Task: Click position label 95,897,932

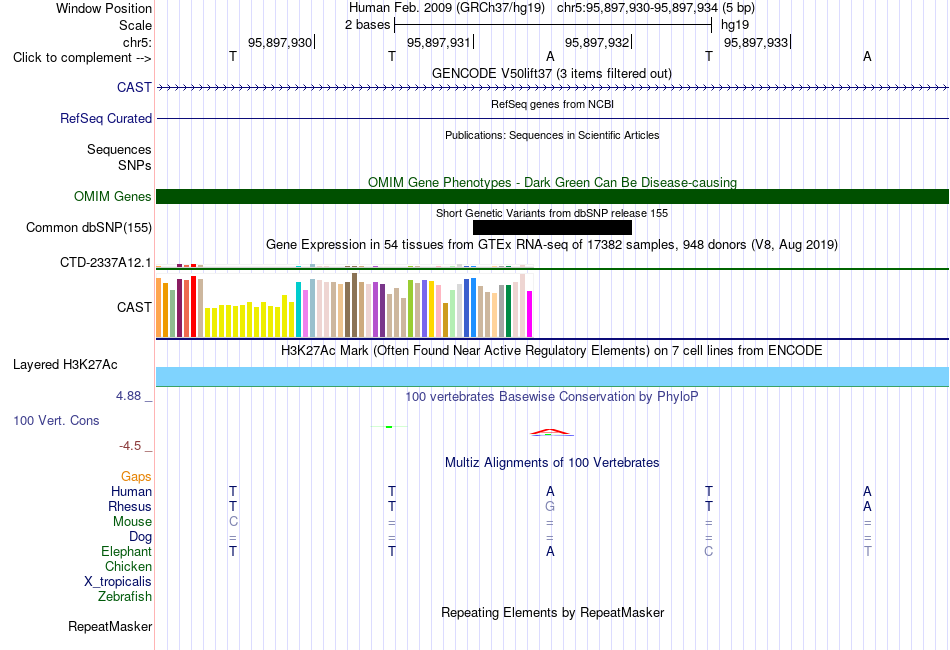Action: click(597, 42)
